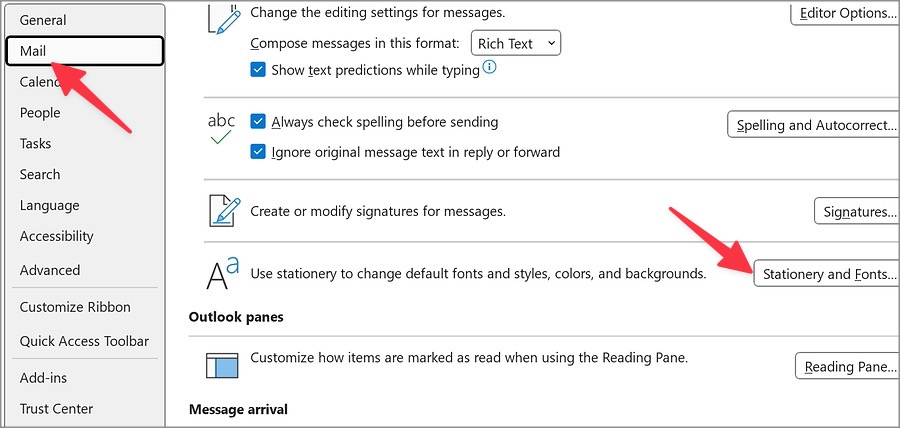Uncheck Ignore original message text option
Viewport: 900px width, 428px height.
pyautogui.click(x=259, y=152)
